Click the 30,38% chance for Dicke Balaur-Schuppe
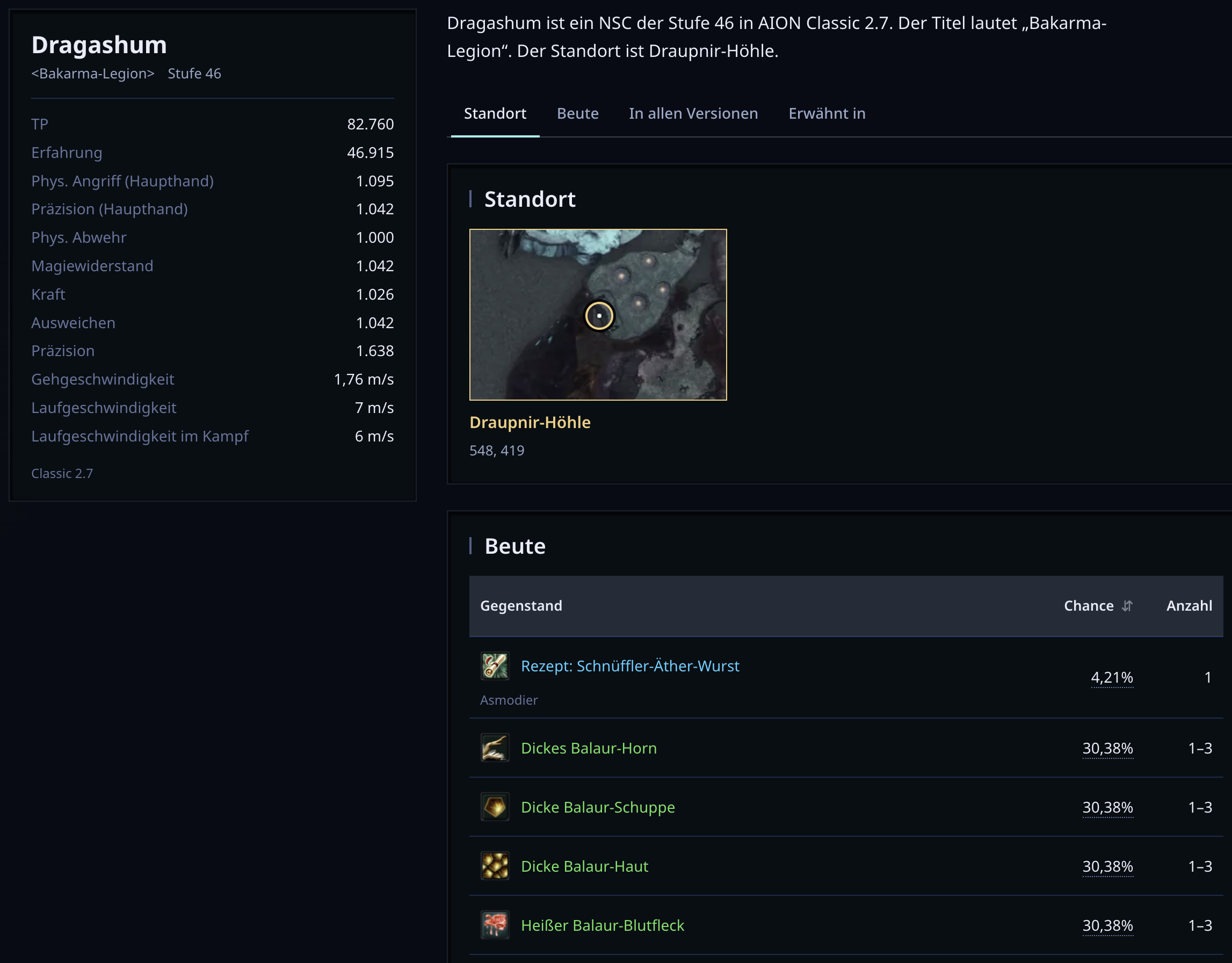 [1107, 807]
